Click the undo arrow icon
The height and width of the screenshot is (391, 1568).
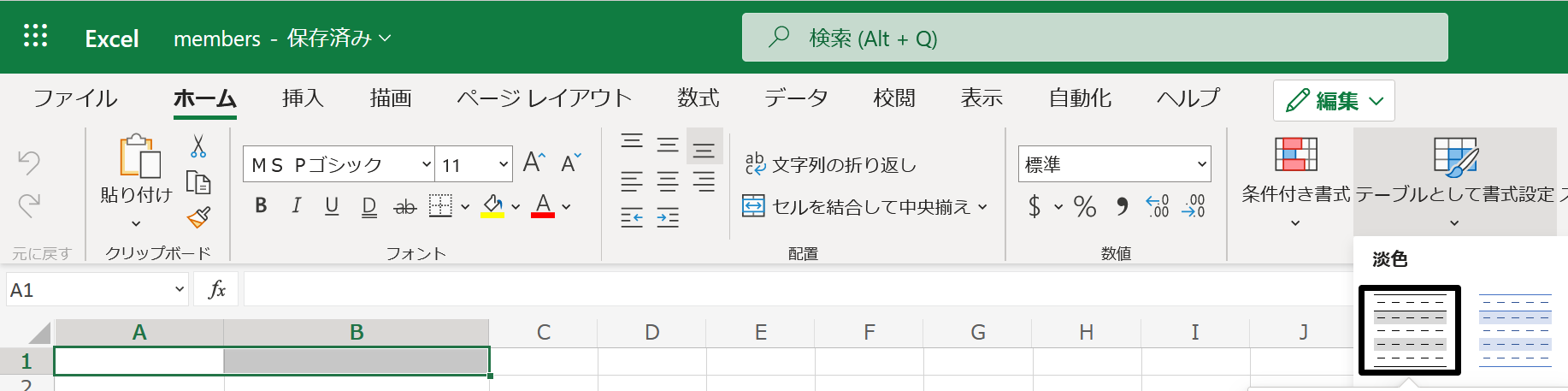[29, 162]
